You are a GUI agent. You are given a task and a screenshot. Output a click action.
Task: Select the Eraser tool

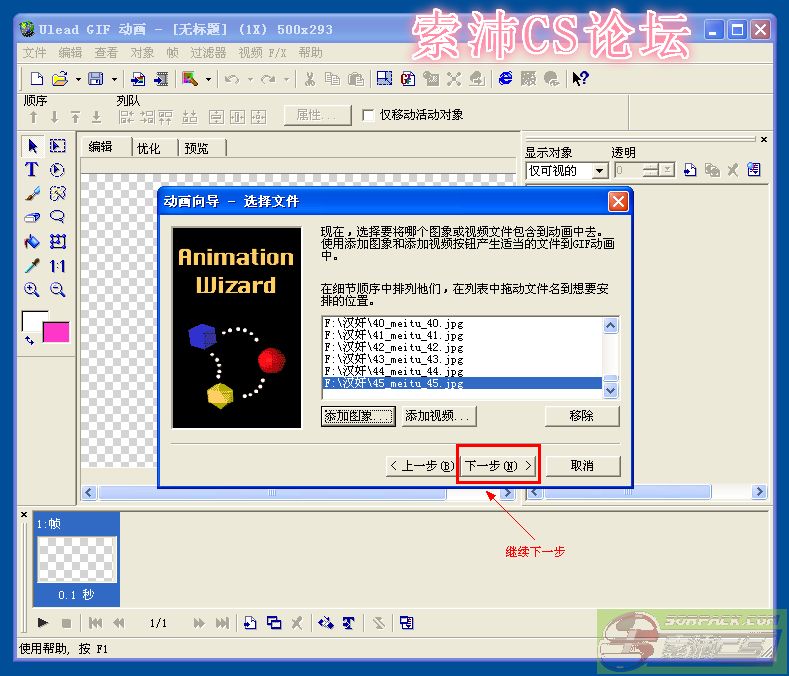(32, 217)
